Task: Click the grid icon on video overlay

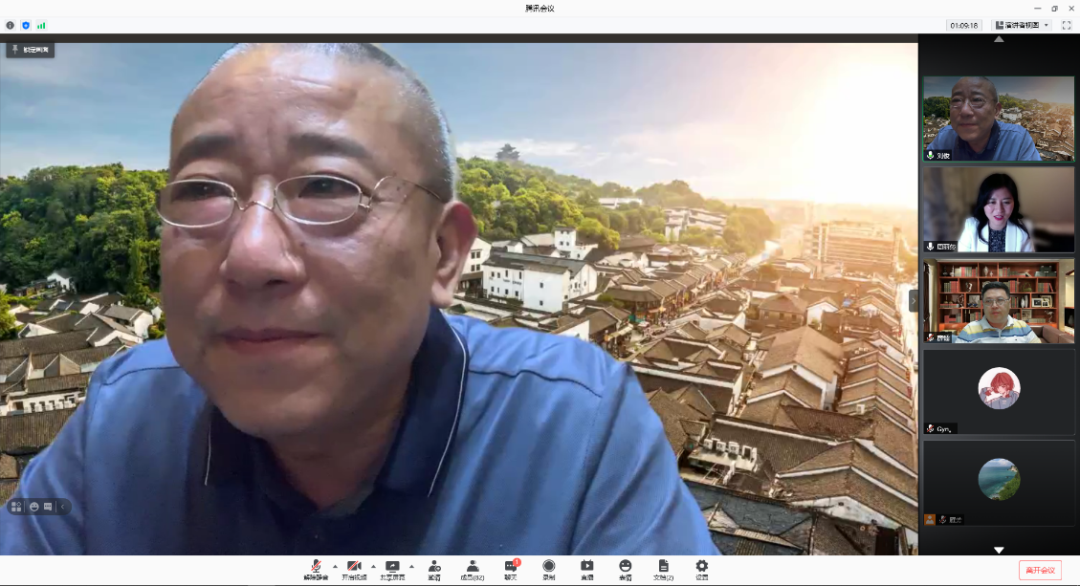Action: pyautogui.click(x=17, y=507)
